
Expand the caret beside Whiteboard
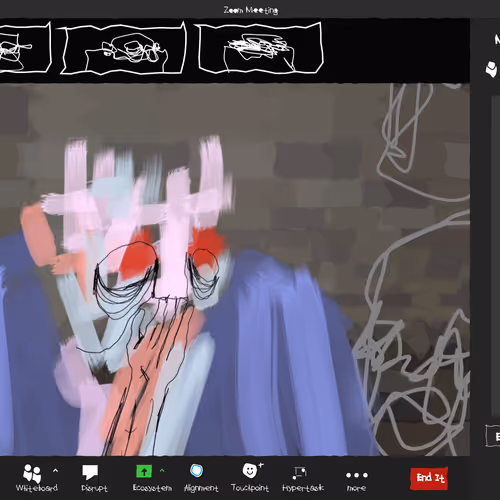[55, 470]
